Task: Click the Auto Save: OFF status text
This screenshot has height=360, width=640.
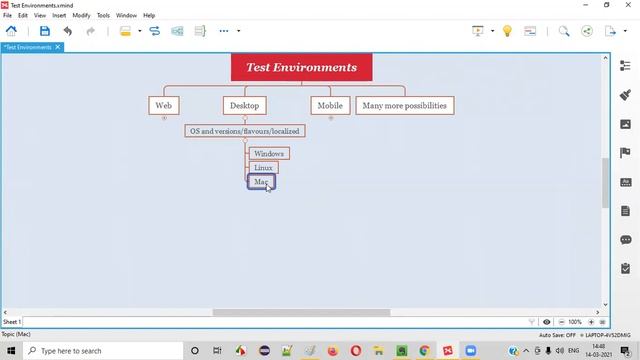Action: [557, 335]
